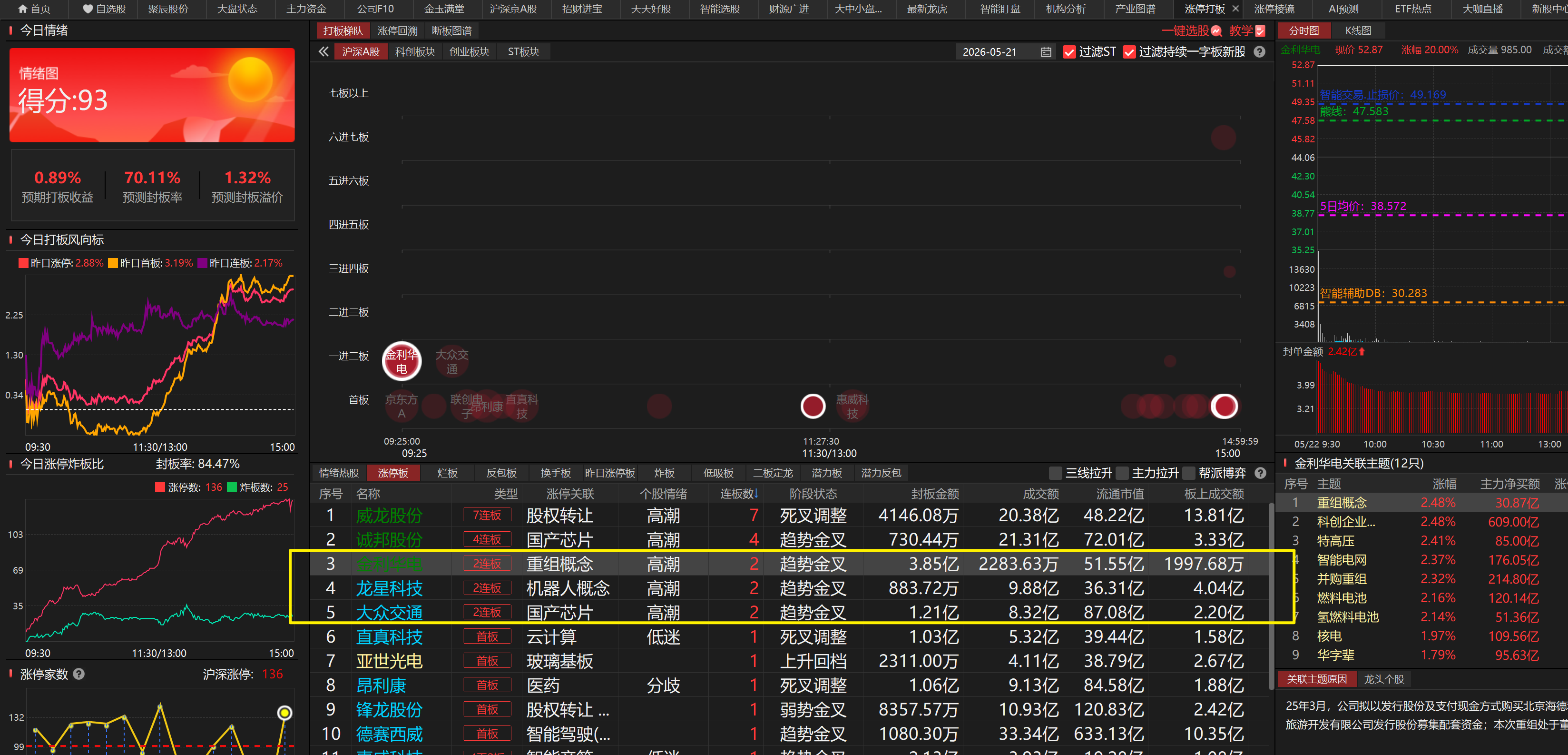This screenshot has width=1568, height=755.
Task: Open the 二板定龙 list tab
Action: coord(773,473)
